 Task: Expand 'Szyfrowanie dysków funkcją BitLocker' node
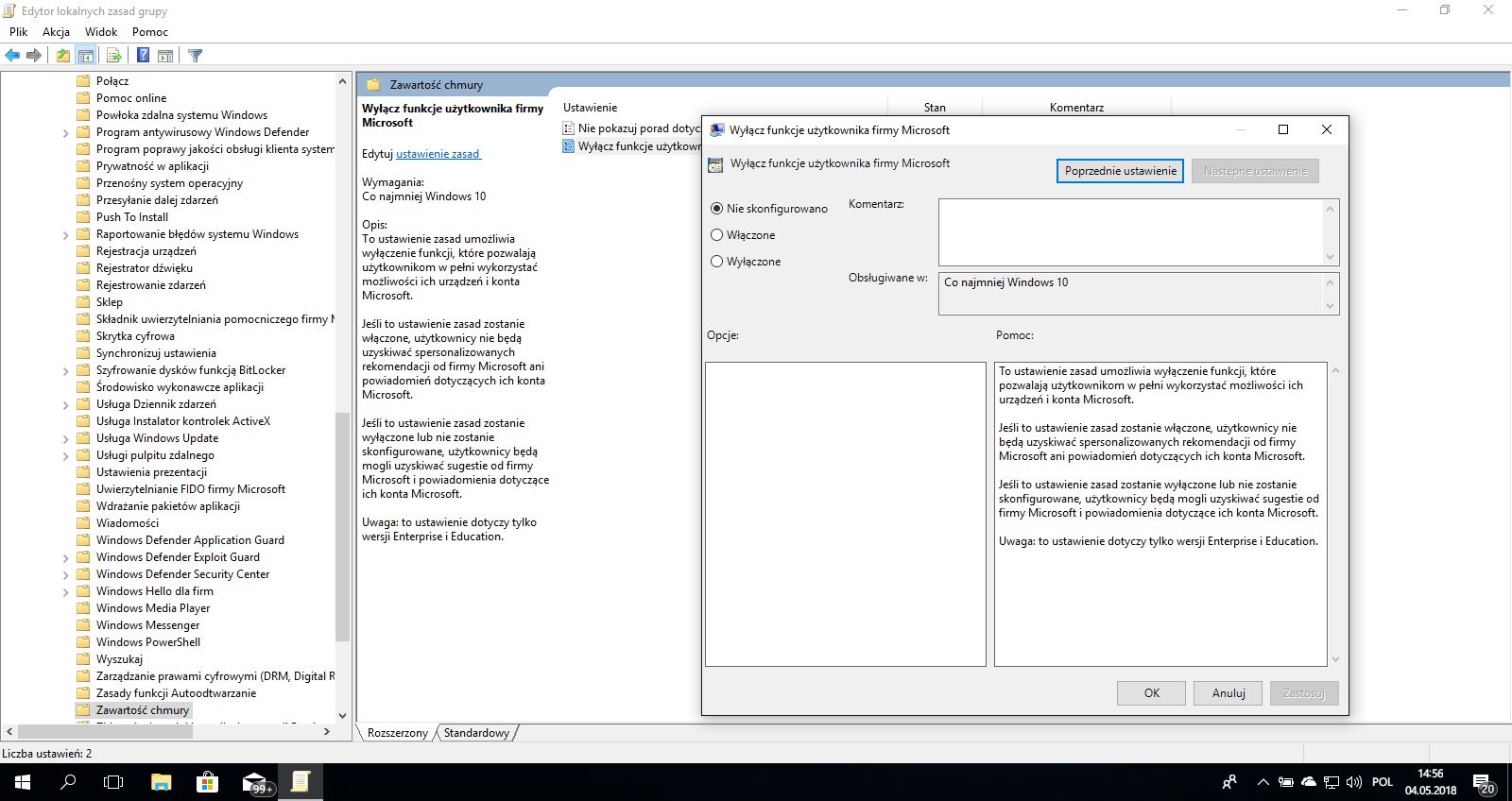pos(65,371)
